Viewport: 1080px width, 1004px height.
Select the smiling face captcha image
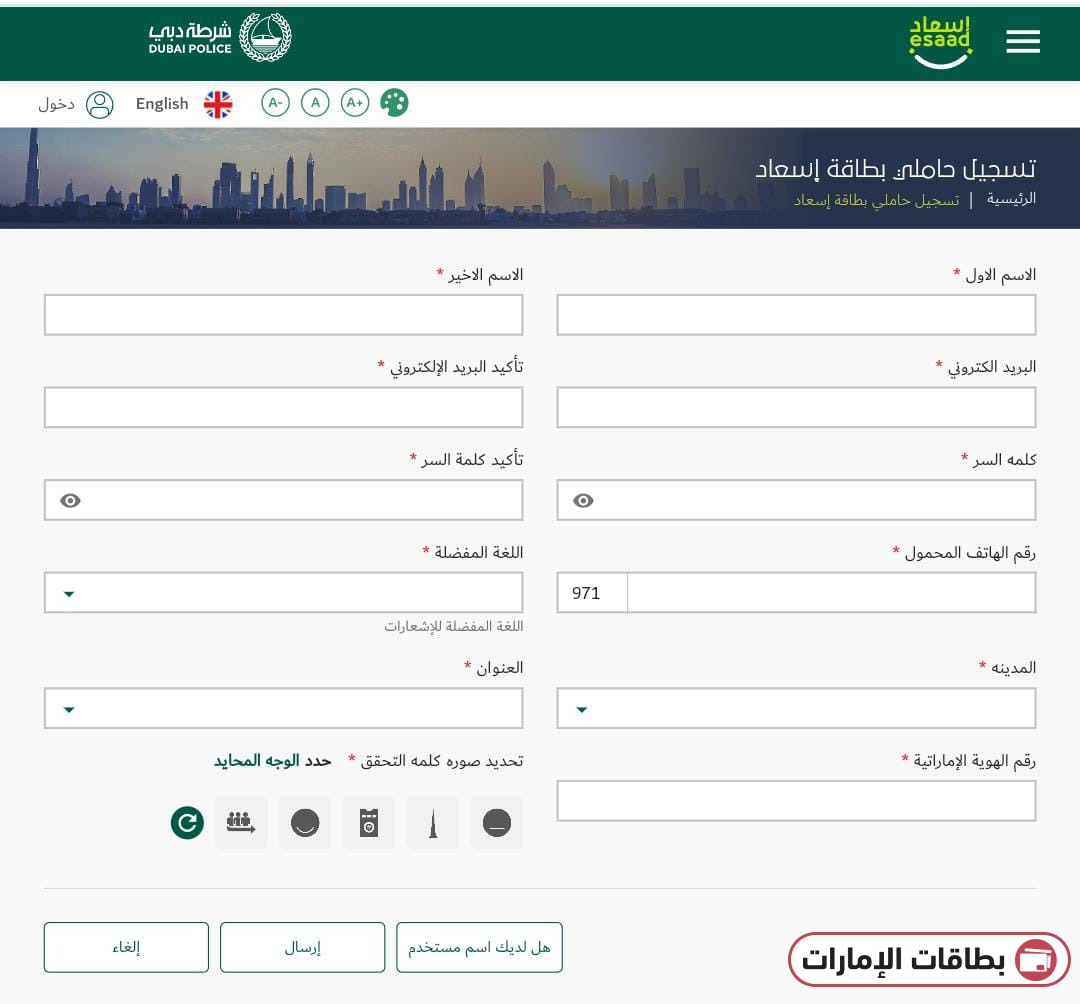click(x=305, y=823)
